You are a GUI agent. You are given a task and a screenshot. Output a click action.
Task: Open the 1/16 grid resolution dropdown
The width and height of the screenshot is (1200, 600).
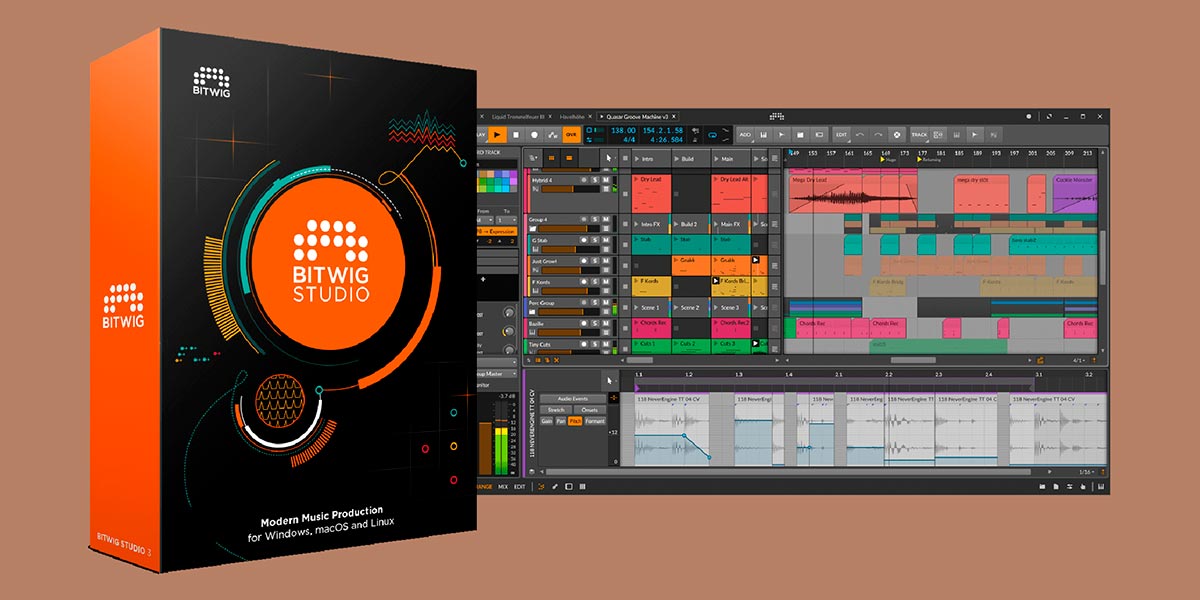[x=1087, y=469]
